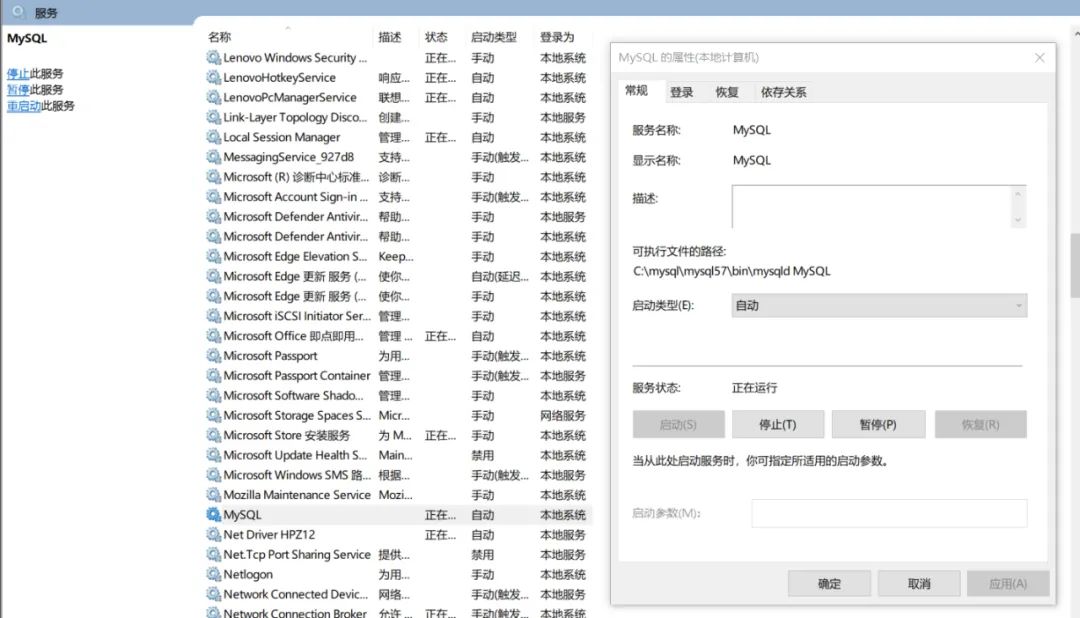The width and height of the screenshot is (1080, 618).
Task: Select the Netlogon service row
Action: [x=398, y=575]
